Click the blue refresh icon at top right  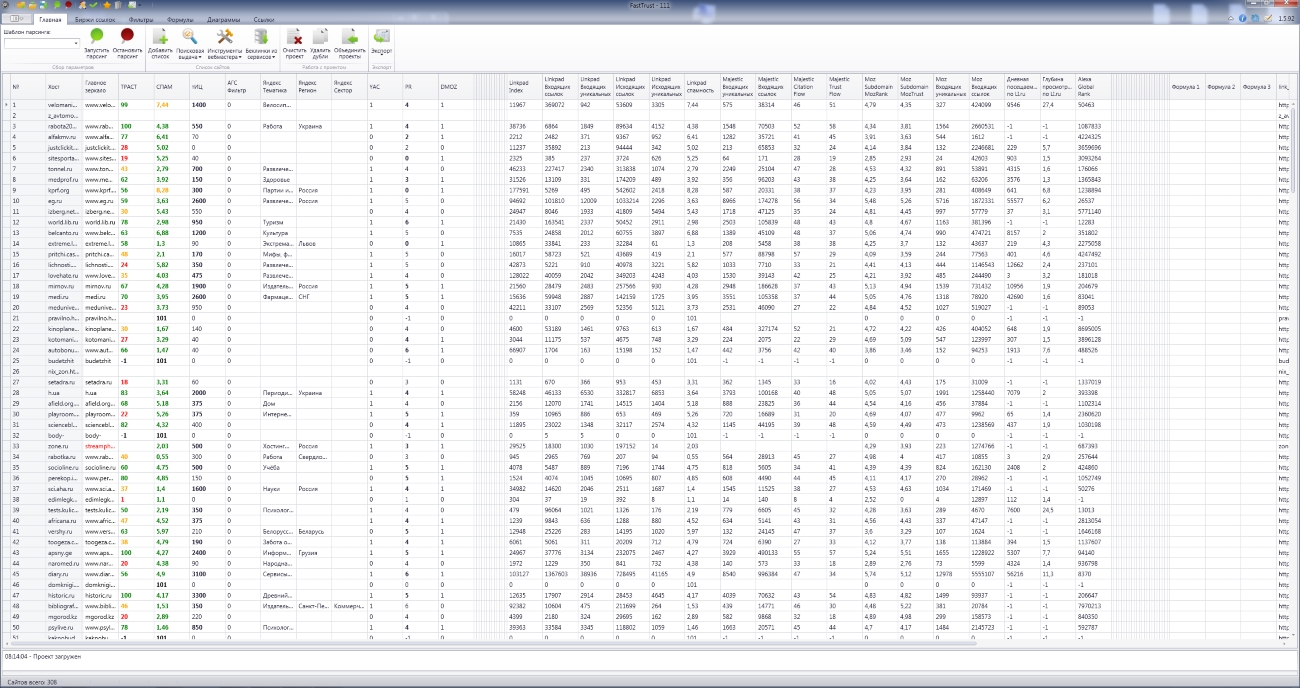(x=1254, y=19)
